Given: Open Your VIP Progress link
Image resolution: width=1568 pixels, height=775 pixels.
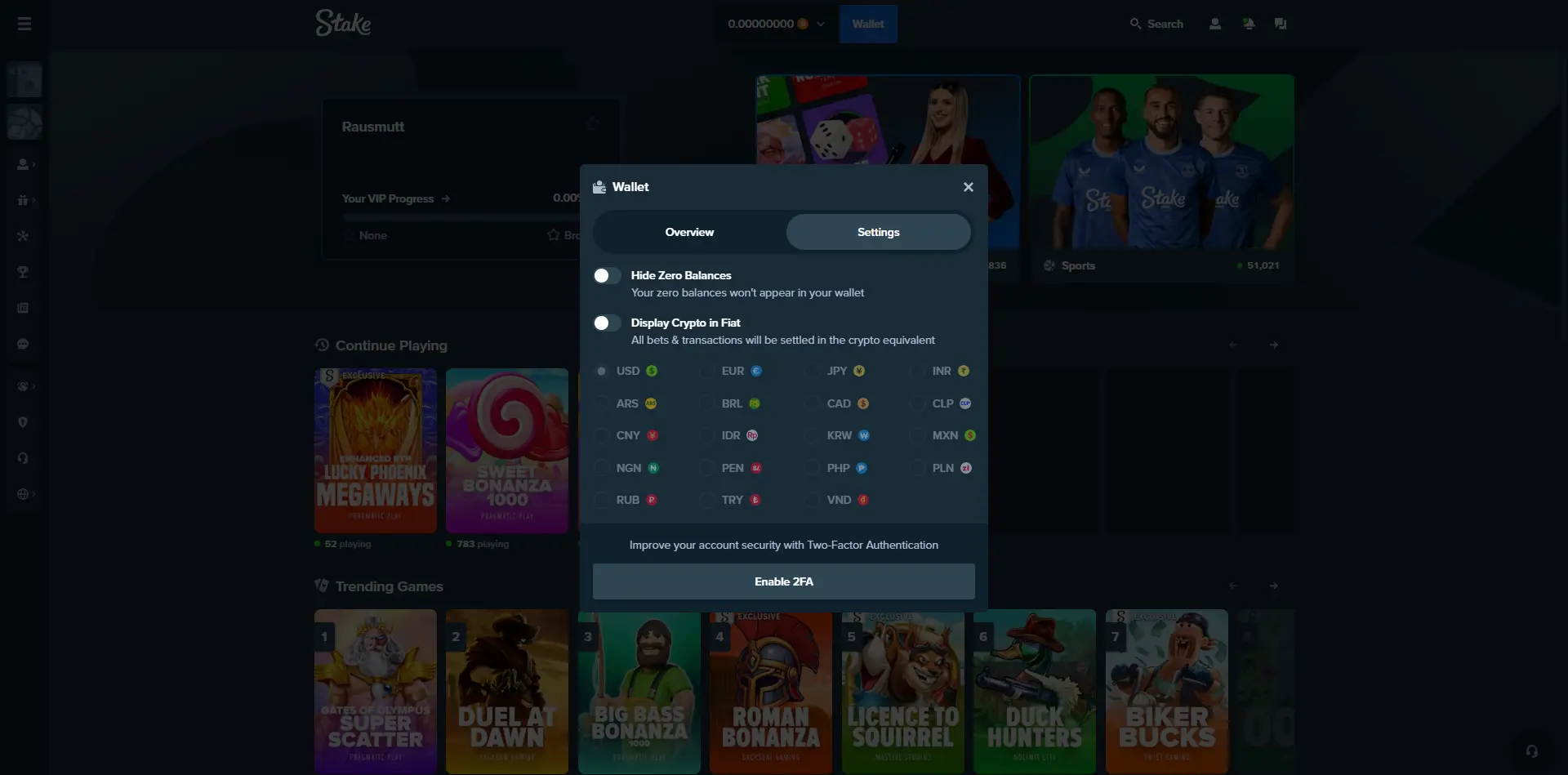Looking at the screenshot, I should 396,198.
